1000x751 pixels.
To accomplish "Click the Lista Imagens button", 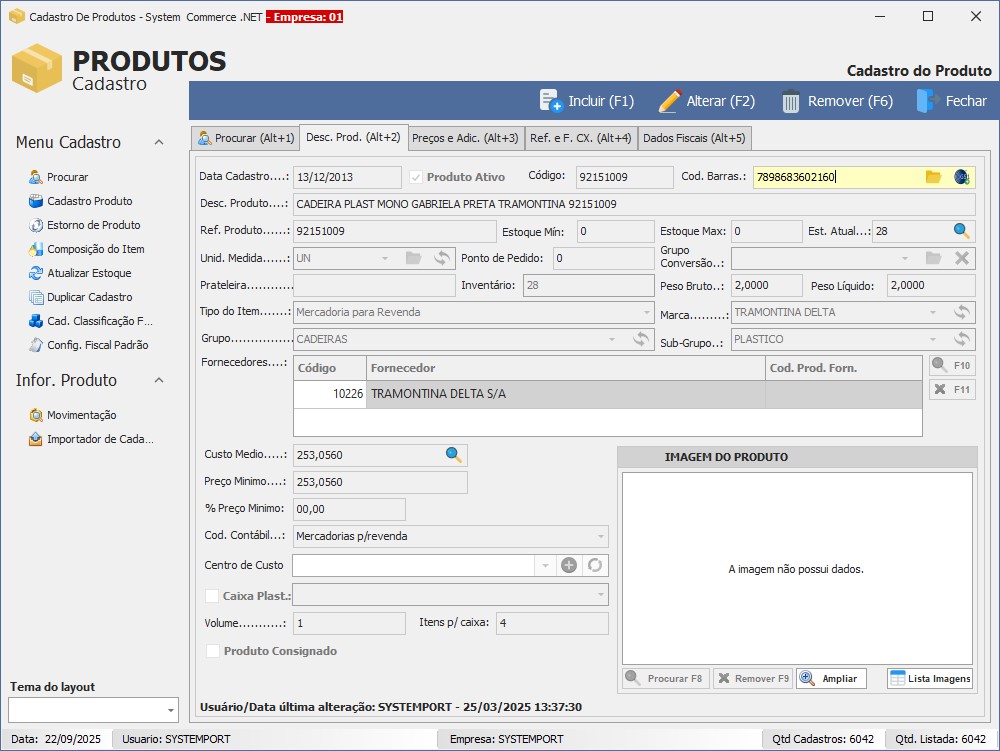I will tap(930, 678).
